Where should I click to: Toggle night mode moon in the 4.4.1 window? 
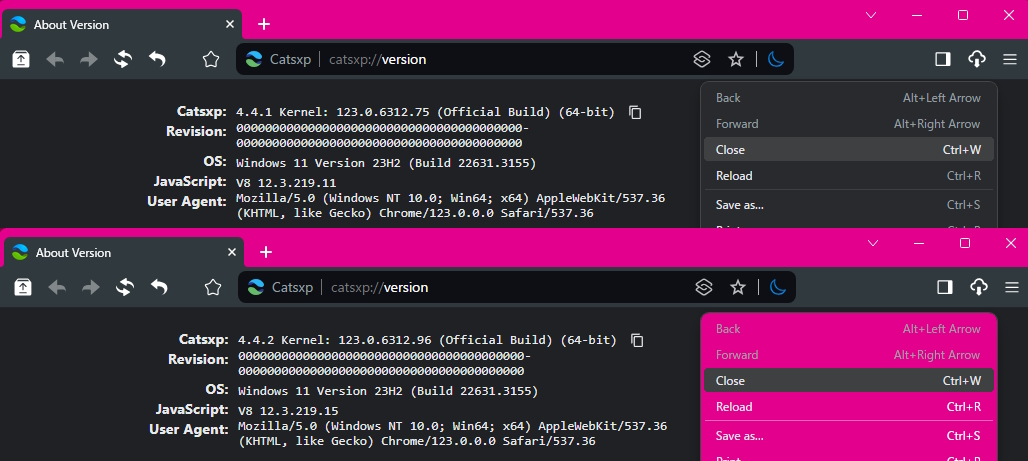pyautogui.click(x=775, y=59)
